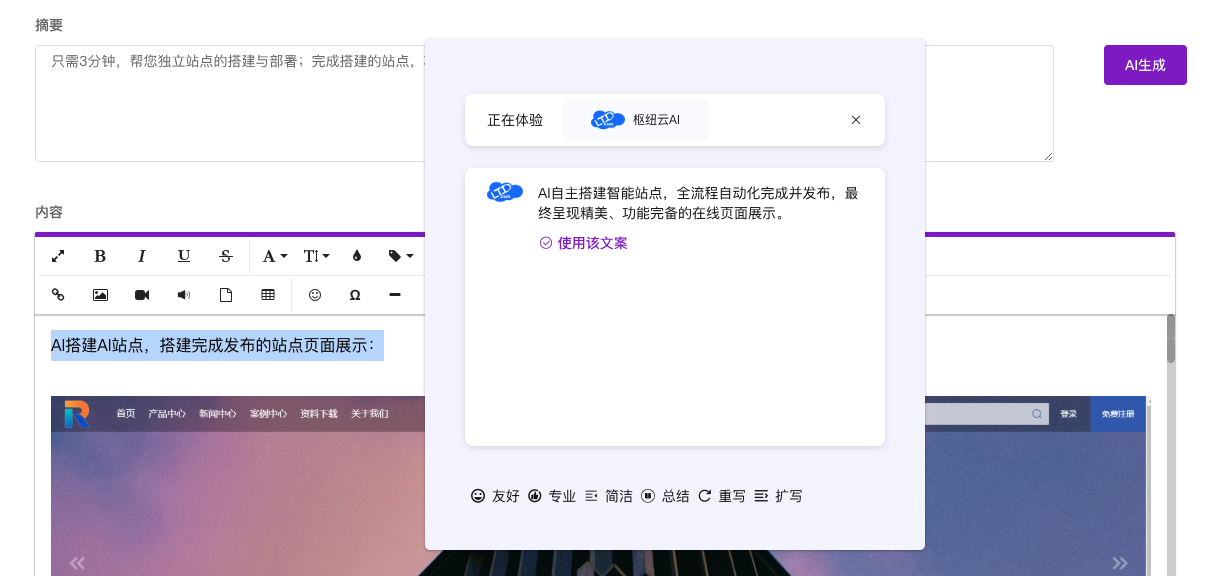Click the previous slide double-chevron arrow

pyautogui.click(x=77, y=563)
